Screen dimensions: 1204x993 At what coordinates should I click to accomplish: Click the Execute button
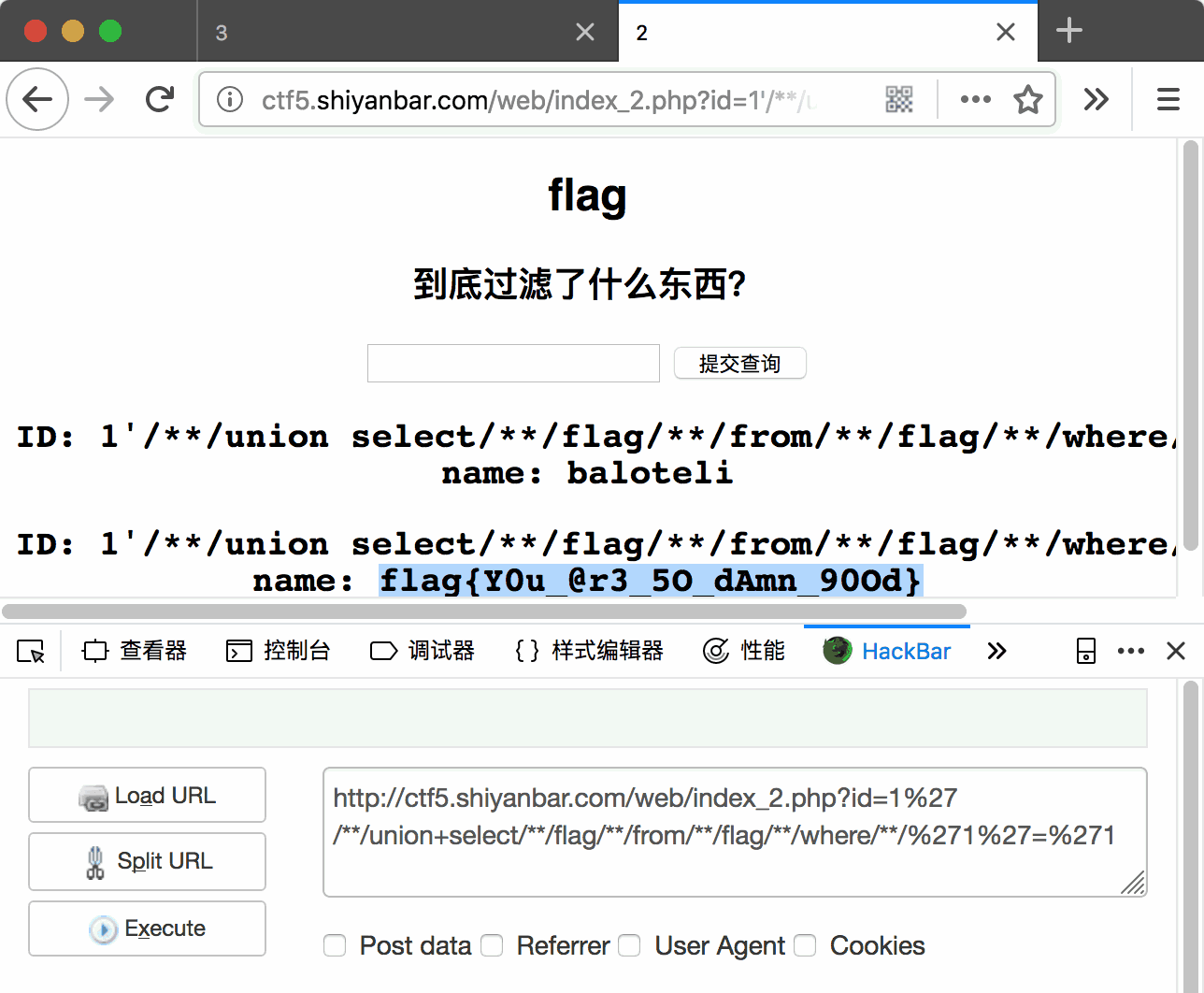pos(147,928)
